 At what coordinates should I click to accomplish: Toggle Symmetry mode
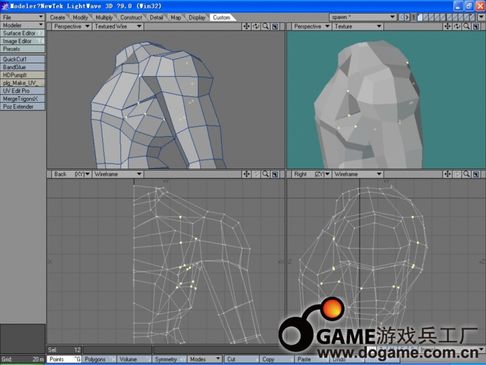pyautogui.click(x=169, y=359)
